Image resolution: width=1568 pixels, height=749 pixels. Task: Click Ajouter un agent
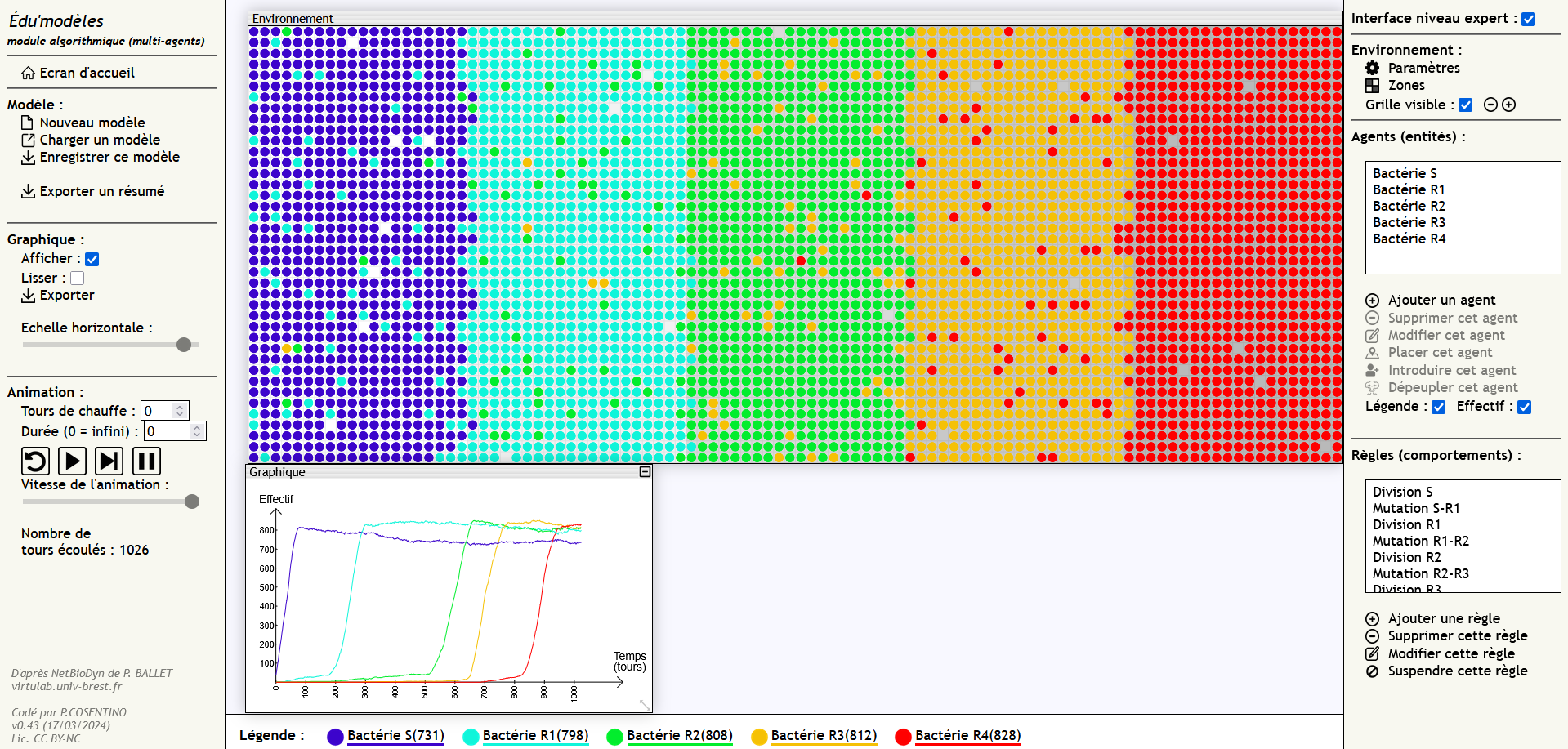pyautogui.click(x=1441, y=301)
